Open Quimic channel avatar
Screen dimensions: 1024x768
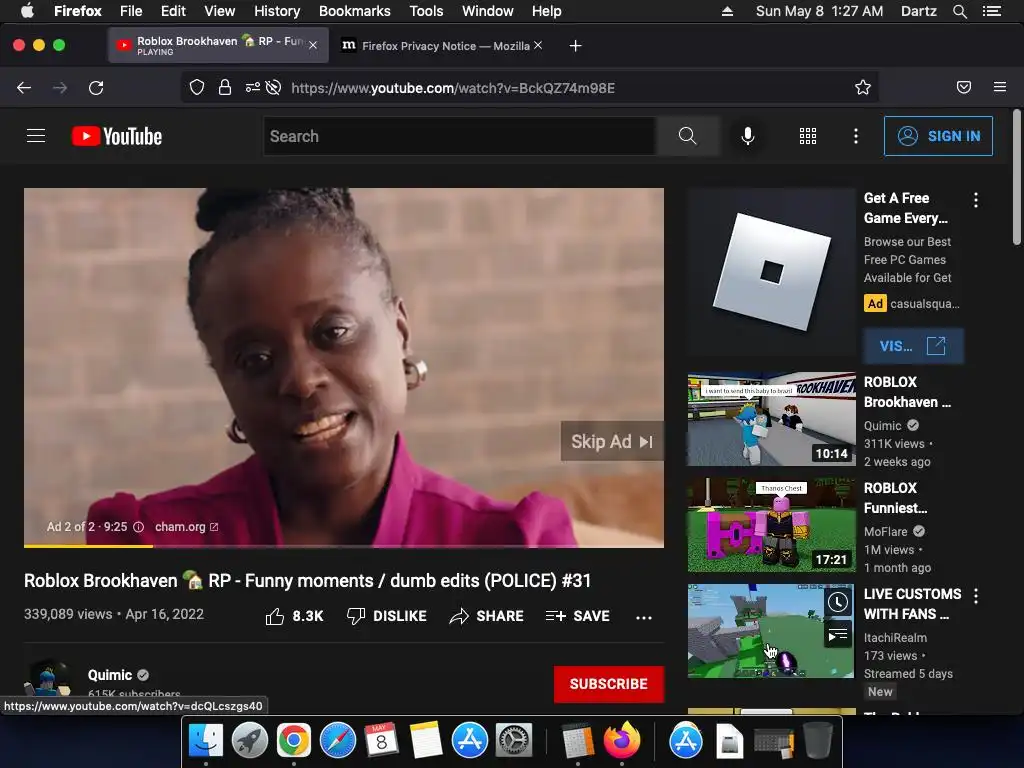(x=47, y=678)
